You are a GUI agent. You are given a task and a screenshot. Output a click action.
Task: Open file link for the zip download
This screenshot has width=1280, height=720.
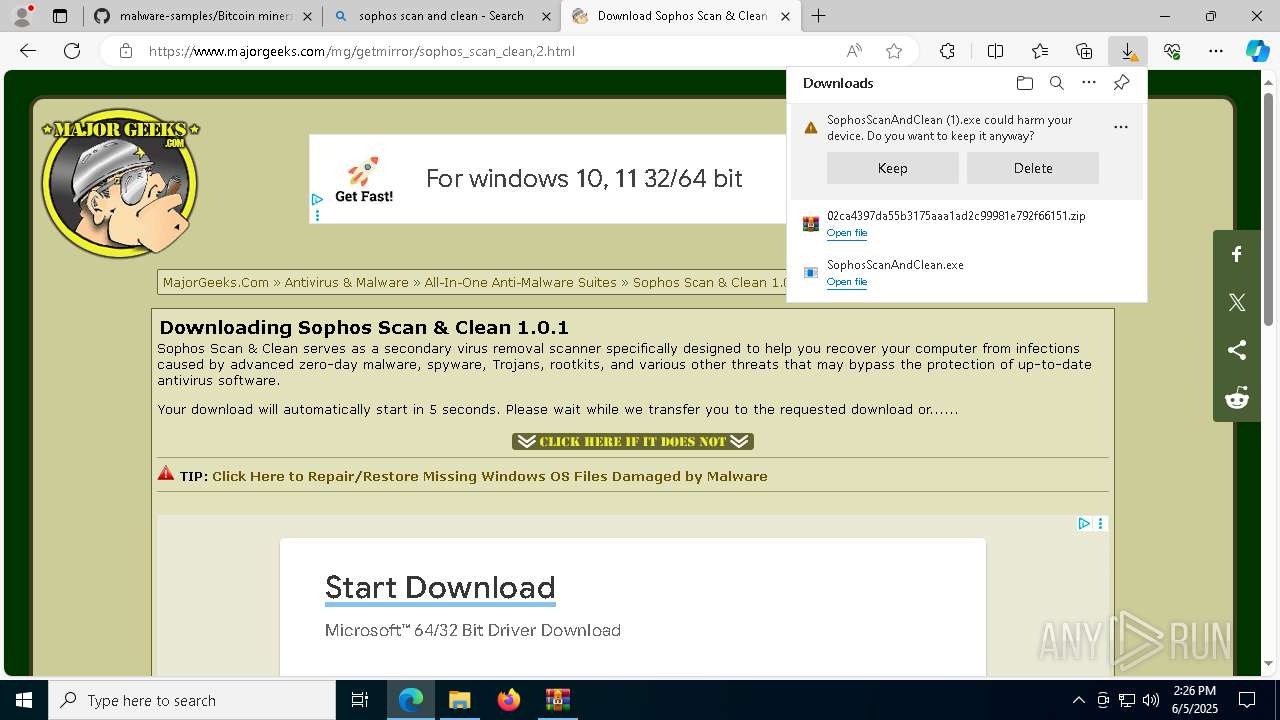click(x=846, y=233)
